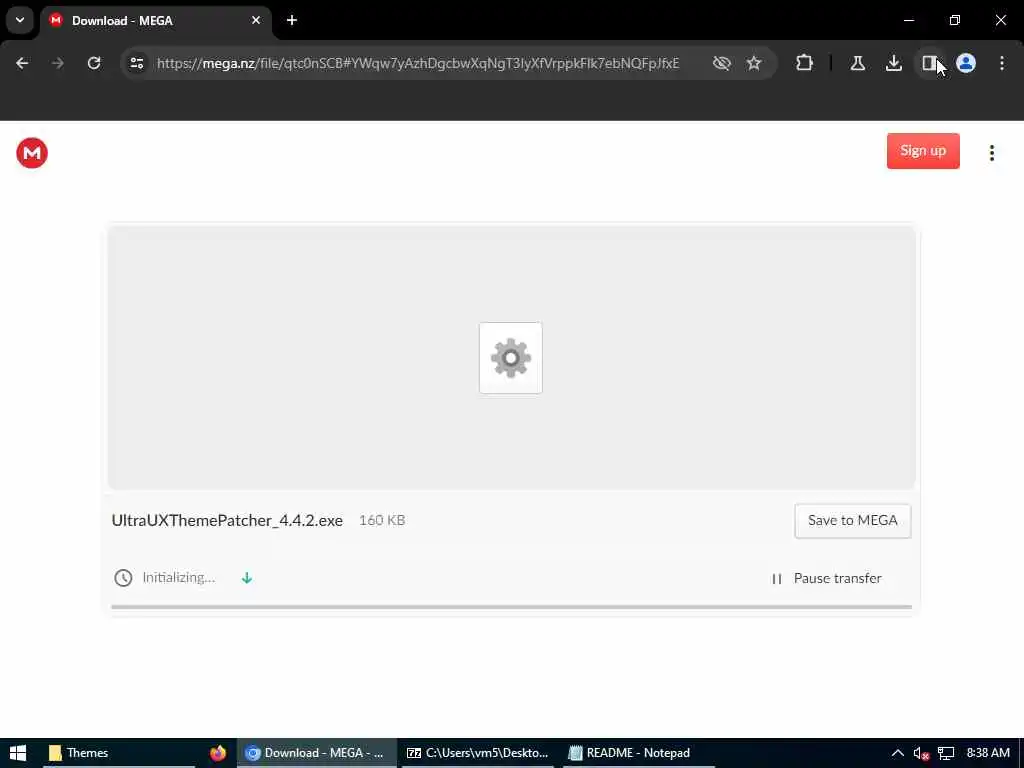The width and height of the screenshot is (1024, 768).
Task: View site information for mega.nz
Action: coord(136,63)
